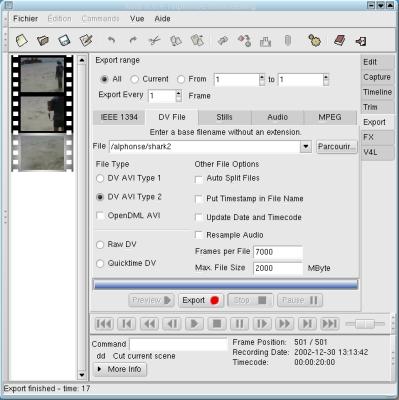Click the Frames per File field
This screenshot has height=400, width=399.
(x=278, y=252)
